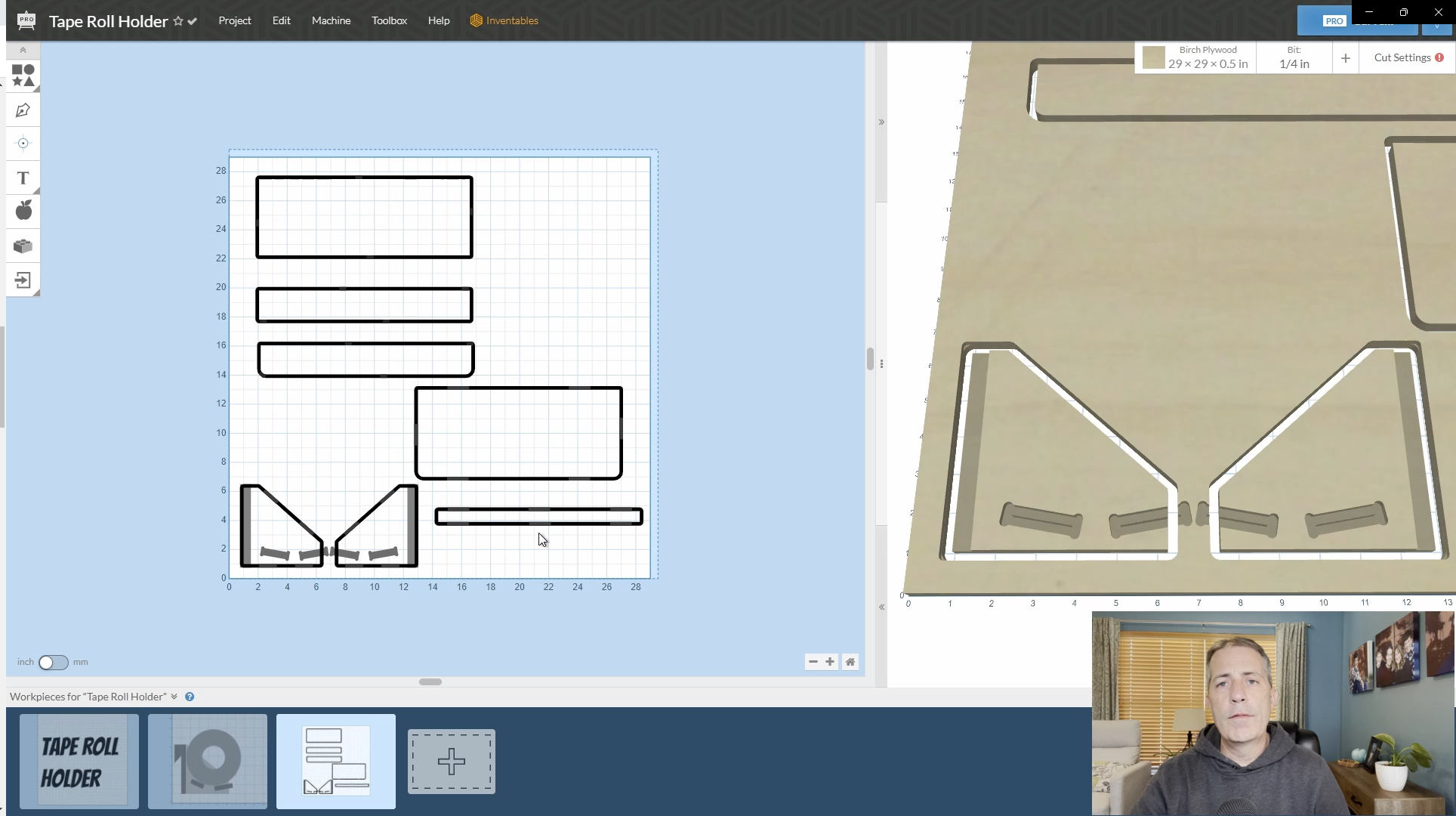This screenshot has width=1456, height=816.
Task: Open the Machine menu
Action: click(x=331, y=20)
